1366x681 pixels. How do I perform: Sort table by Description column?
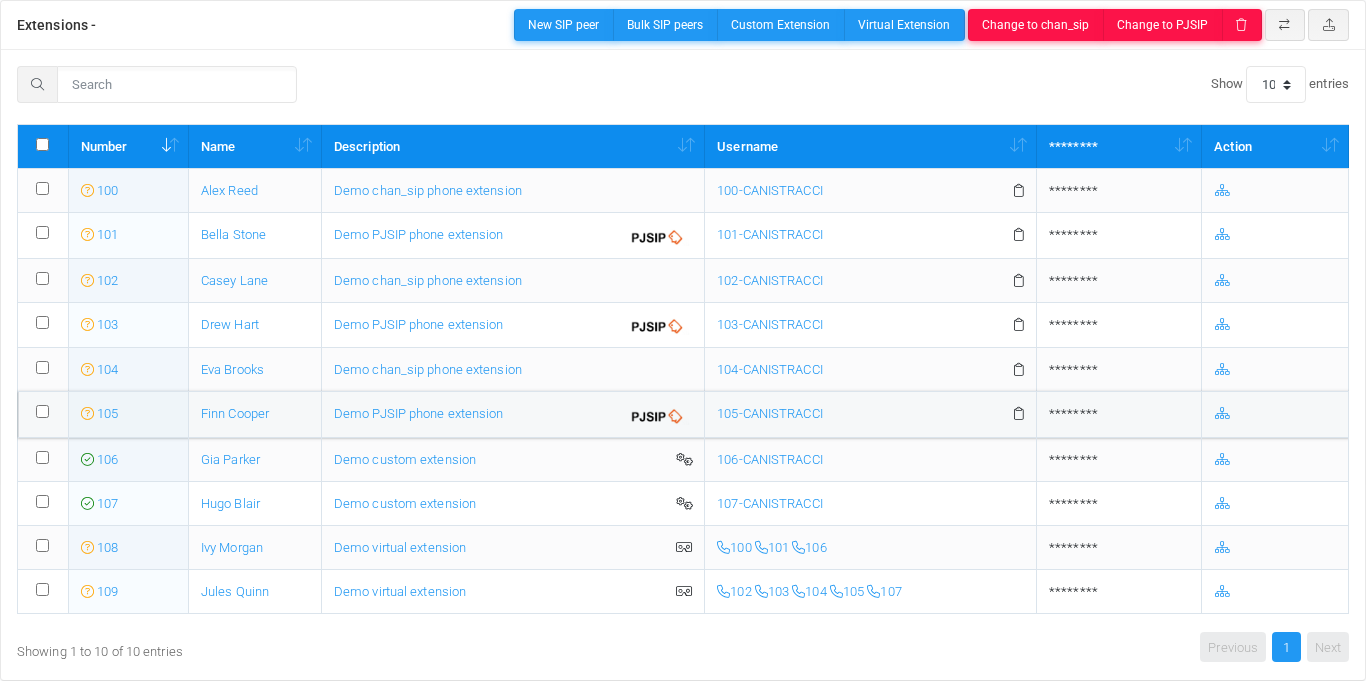point(513,147)
